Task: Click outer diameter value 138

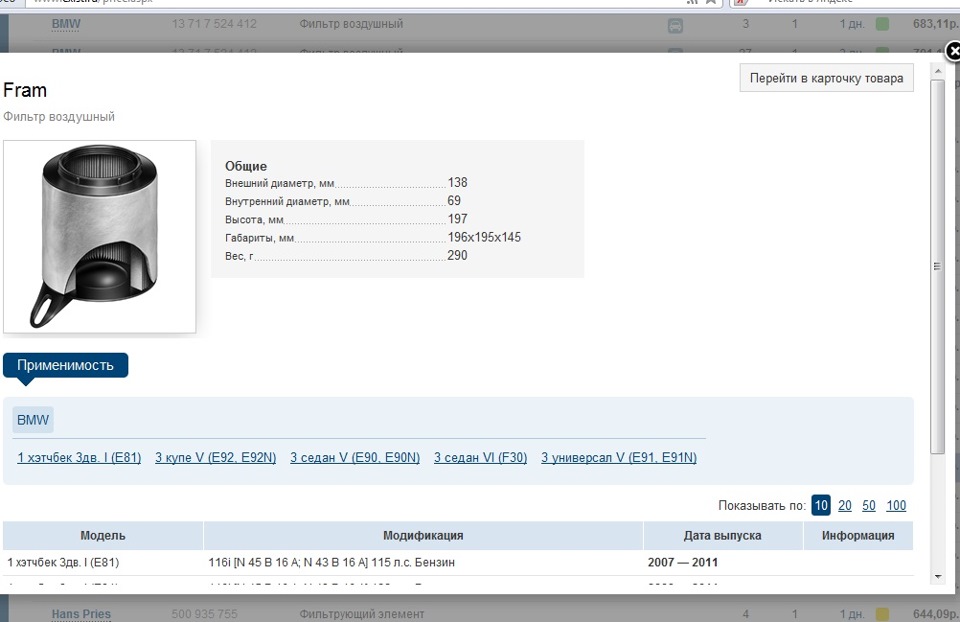Action: pos(457,182)
